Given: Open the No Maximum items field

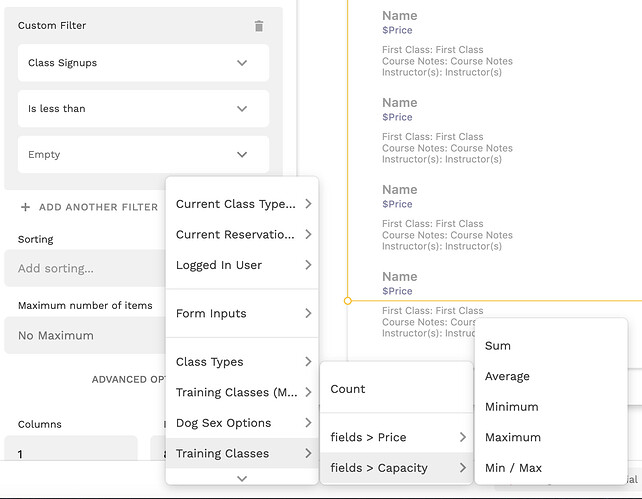Looking at the screenshot, I should pyautogui.click(x=85, y=335).
